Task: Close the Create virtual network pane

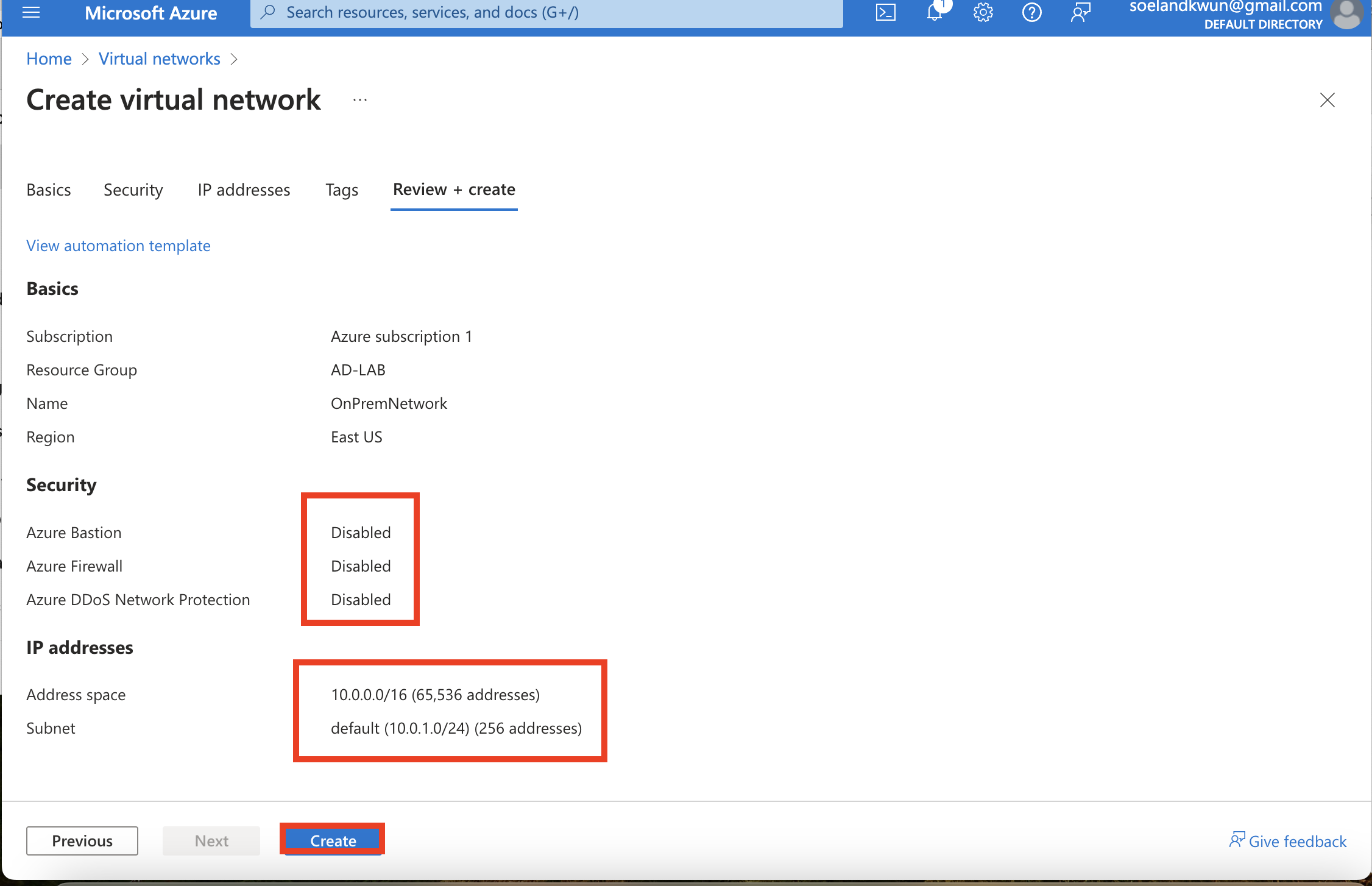Action: coord(1327,100)
